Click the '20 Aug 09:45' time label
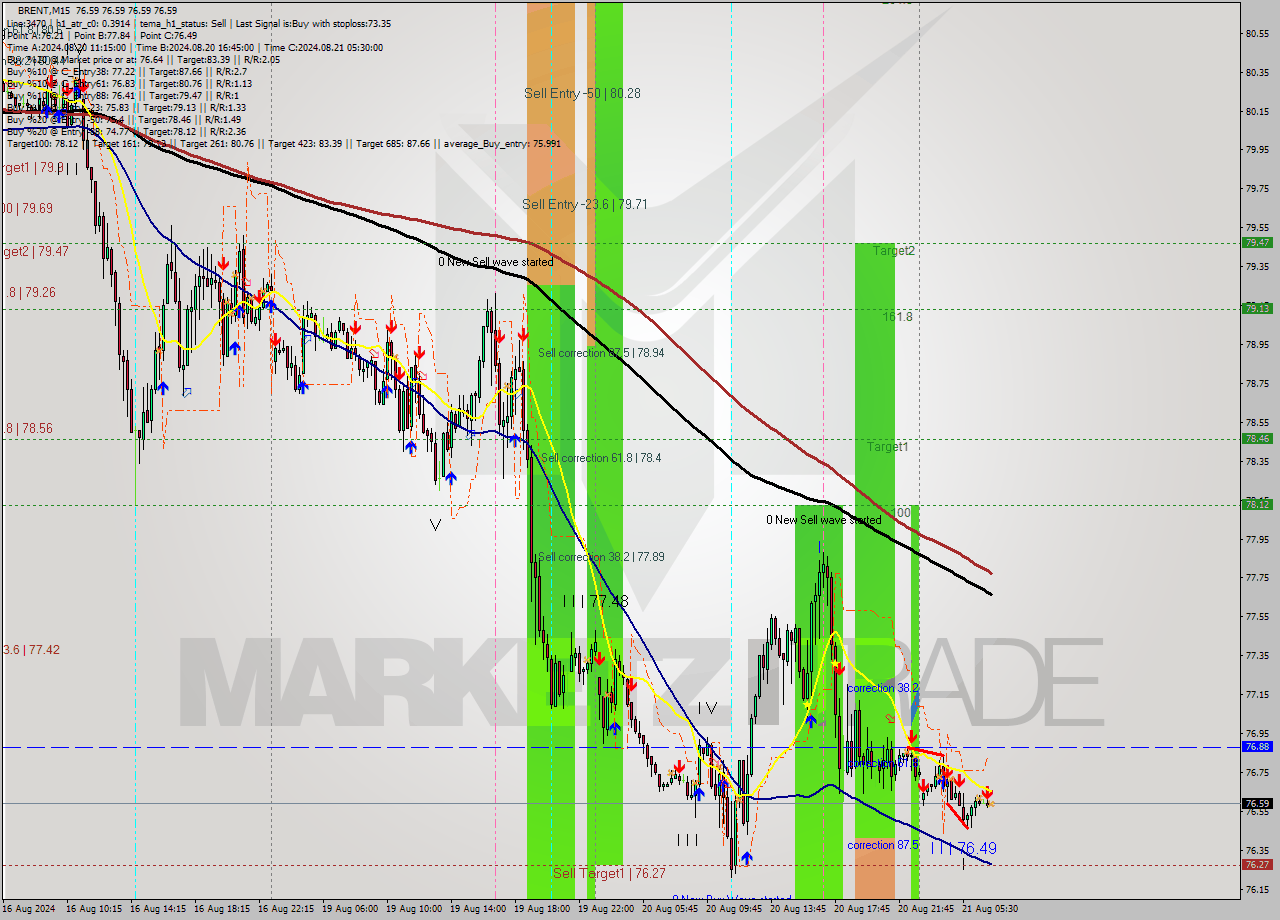 (736, 909)
